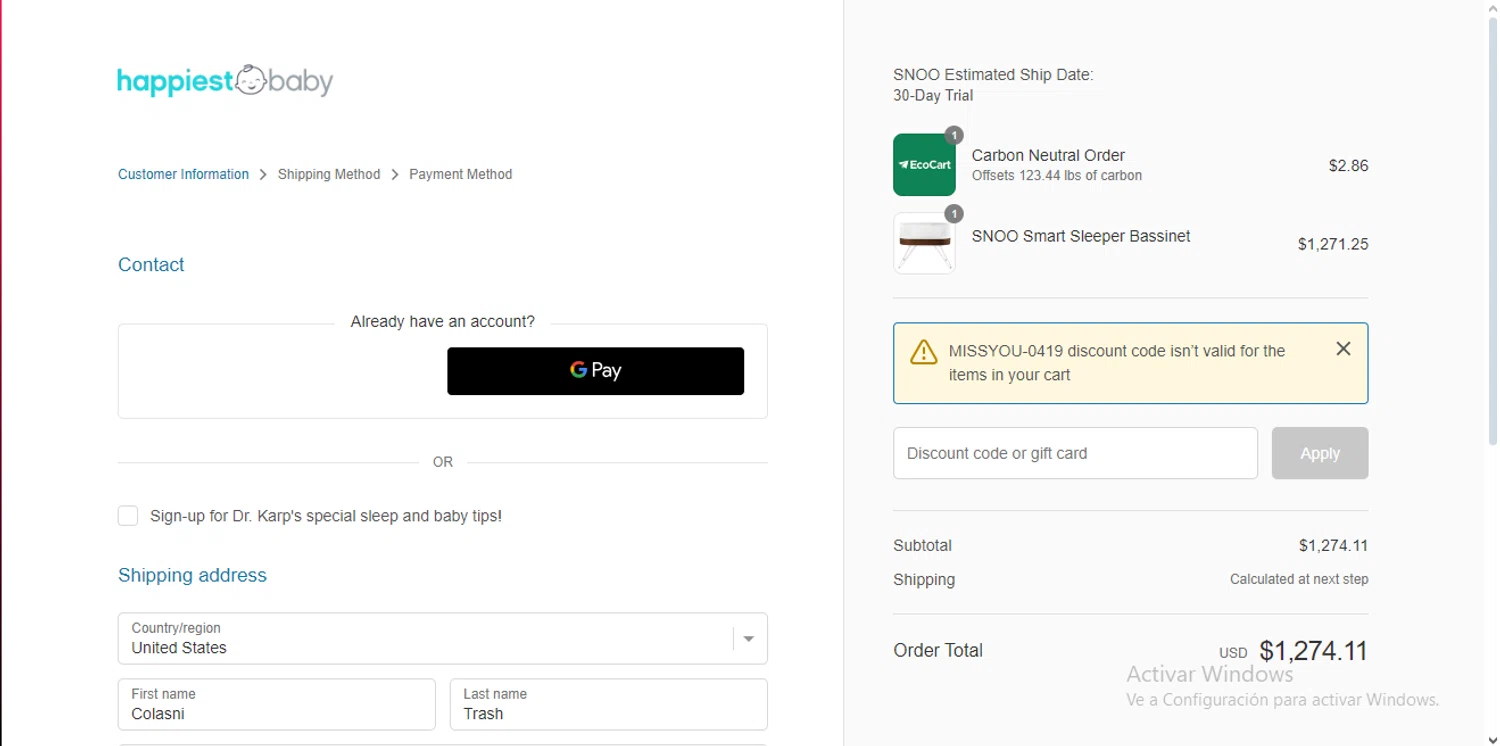Click the 'Carbon Neutral Order' item name
This screenshot has width=1500, height=746.
(x=1048, y=155)
